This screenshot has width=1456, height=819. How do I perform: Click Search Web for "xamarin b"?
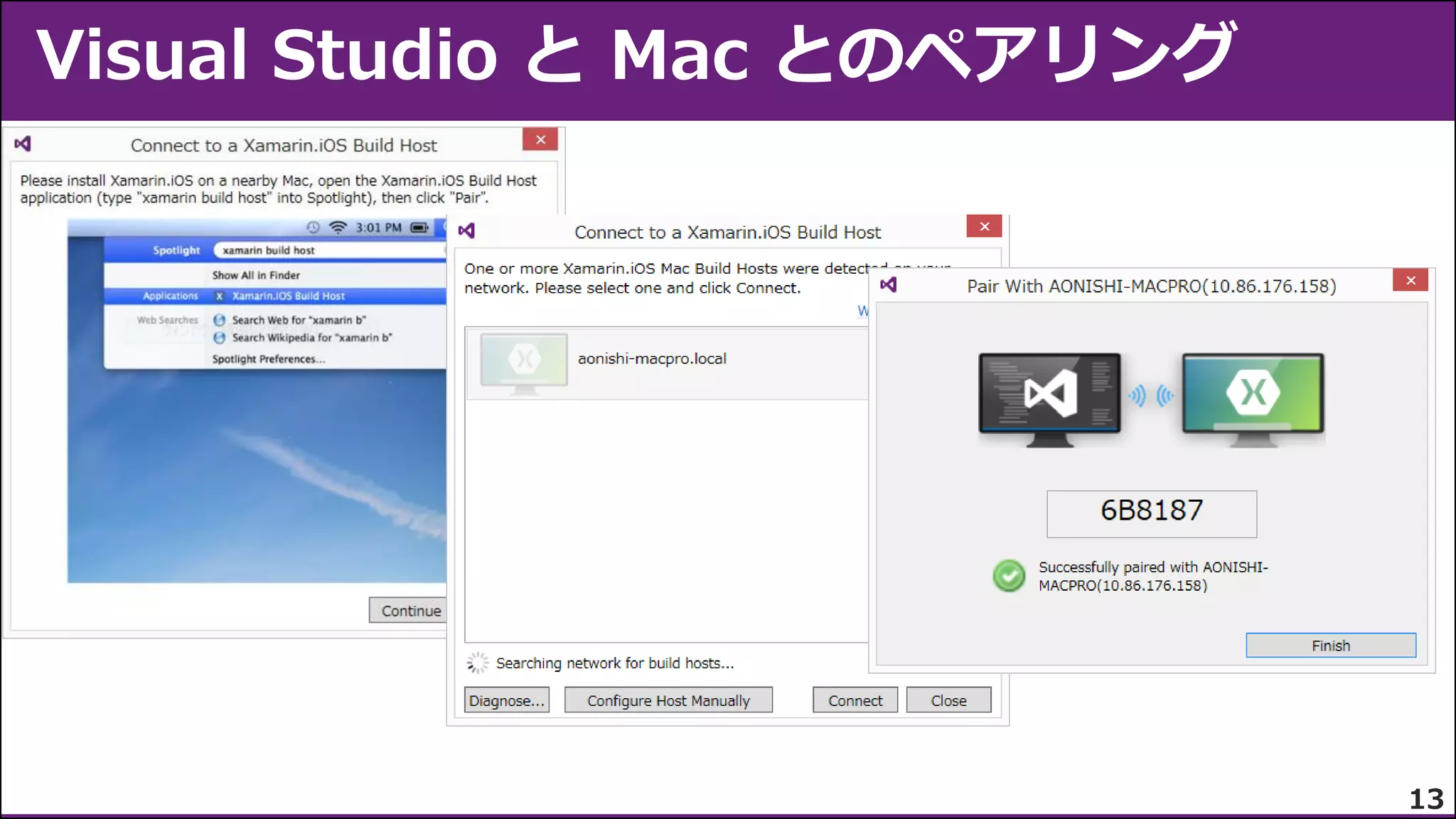299,320
